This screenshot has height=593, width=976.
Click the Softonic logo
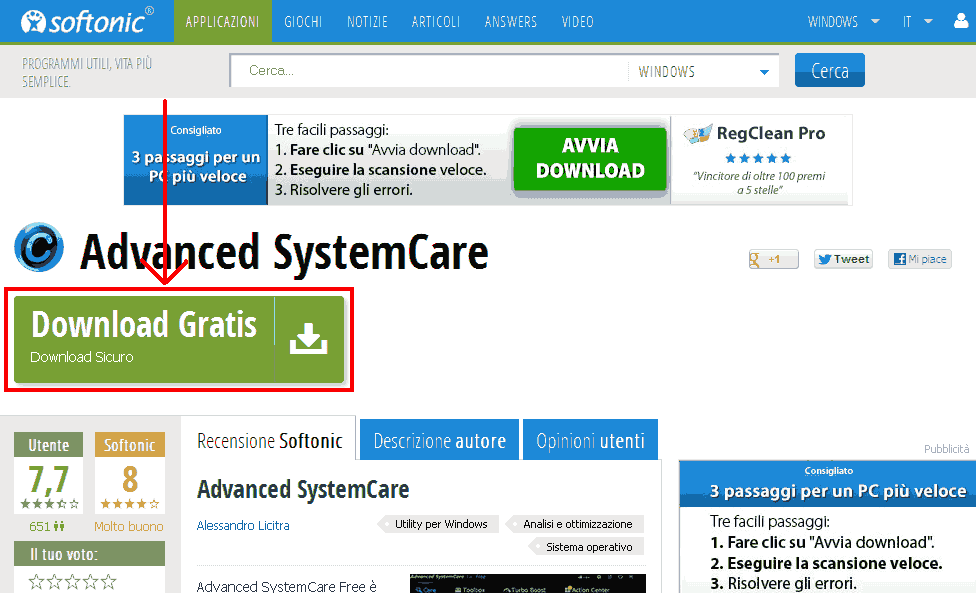(87, 21)
